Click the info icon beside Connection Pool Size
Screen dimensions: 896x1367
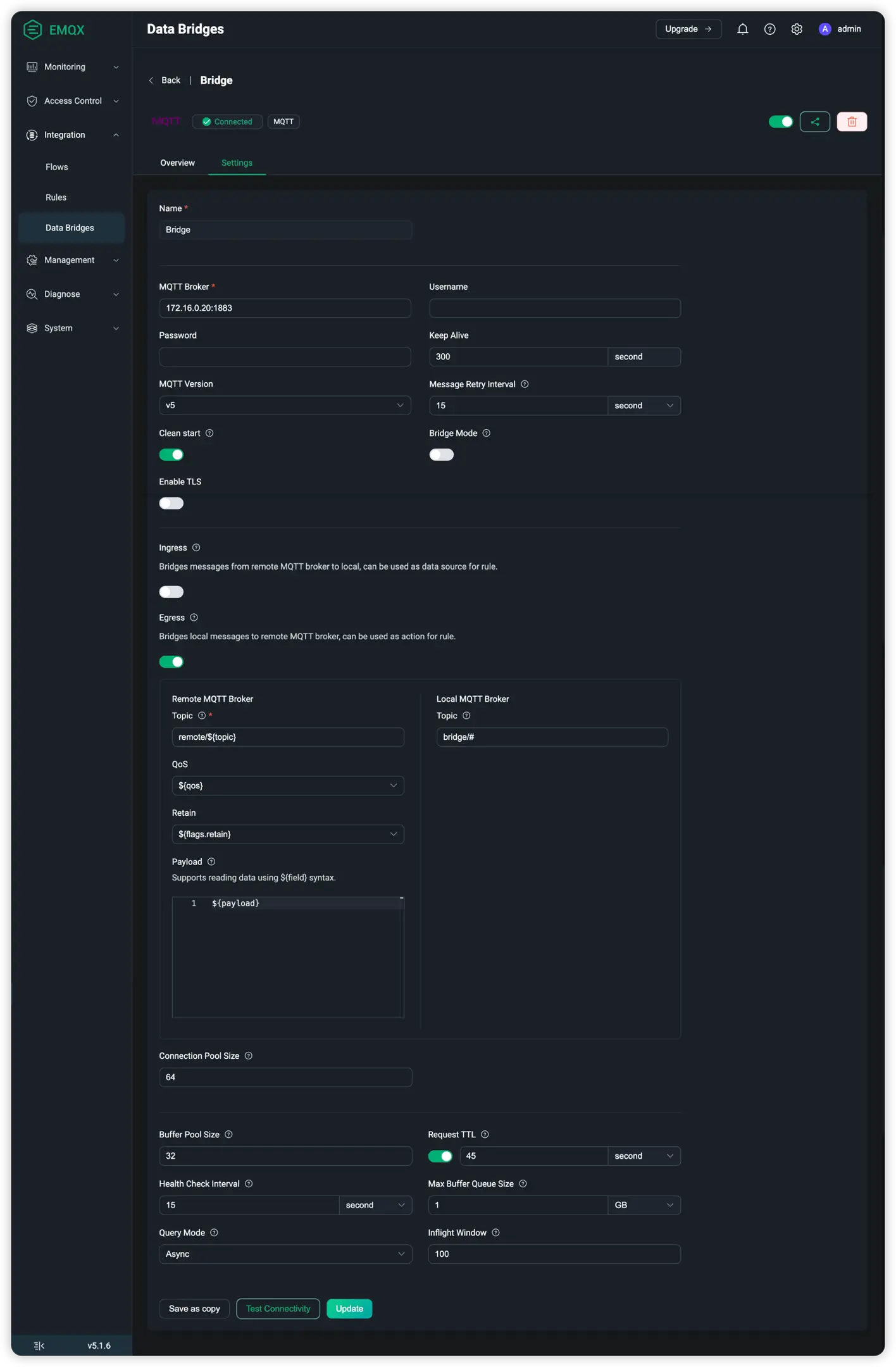click(248, 1056)
